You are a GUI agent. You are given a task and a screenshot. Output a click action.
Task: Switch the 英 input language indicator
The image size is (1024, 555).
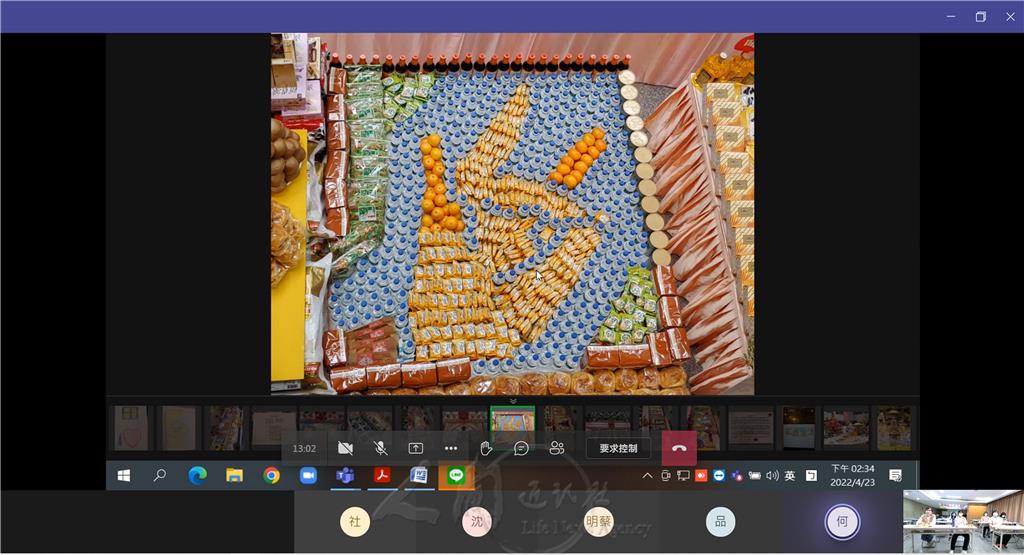(x=790, y=476)
